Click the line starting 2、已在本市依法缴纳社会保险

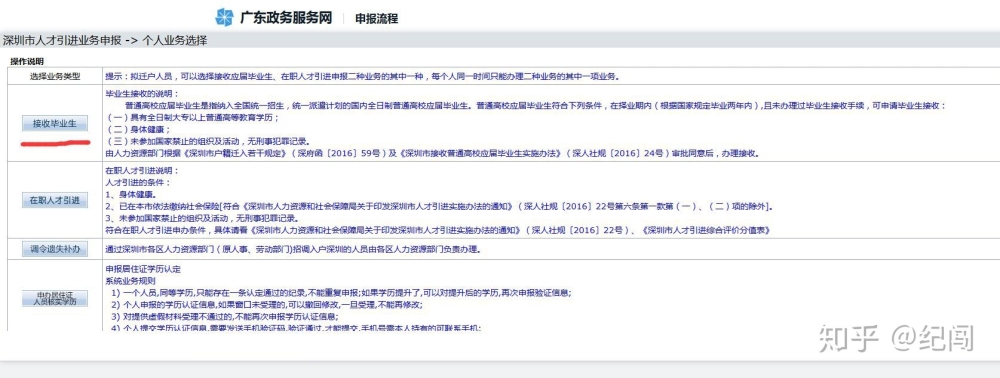click(x=439, y=206)
